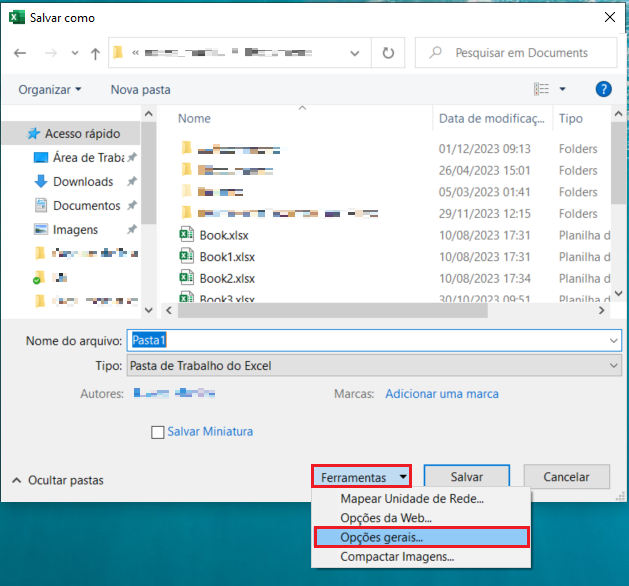The image size is (629, 586).
Task: Click the pin icon next to Downloads
Action: click(x=132, y=182)
